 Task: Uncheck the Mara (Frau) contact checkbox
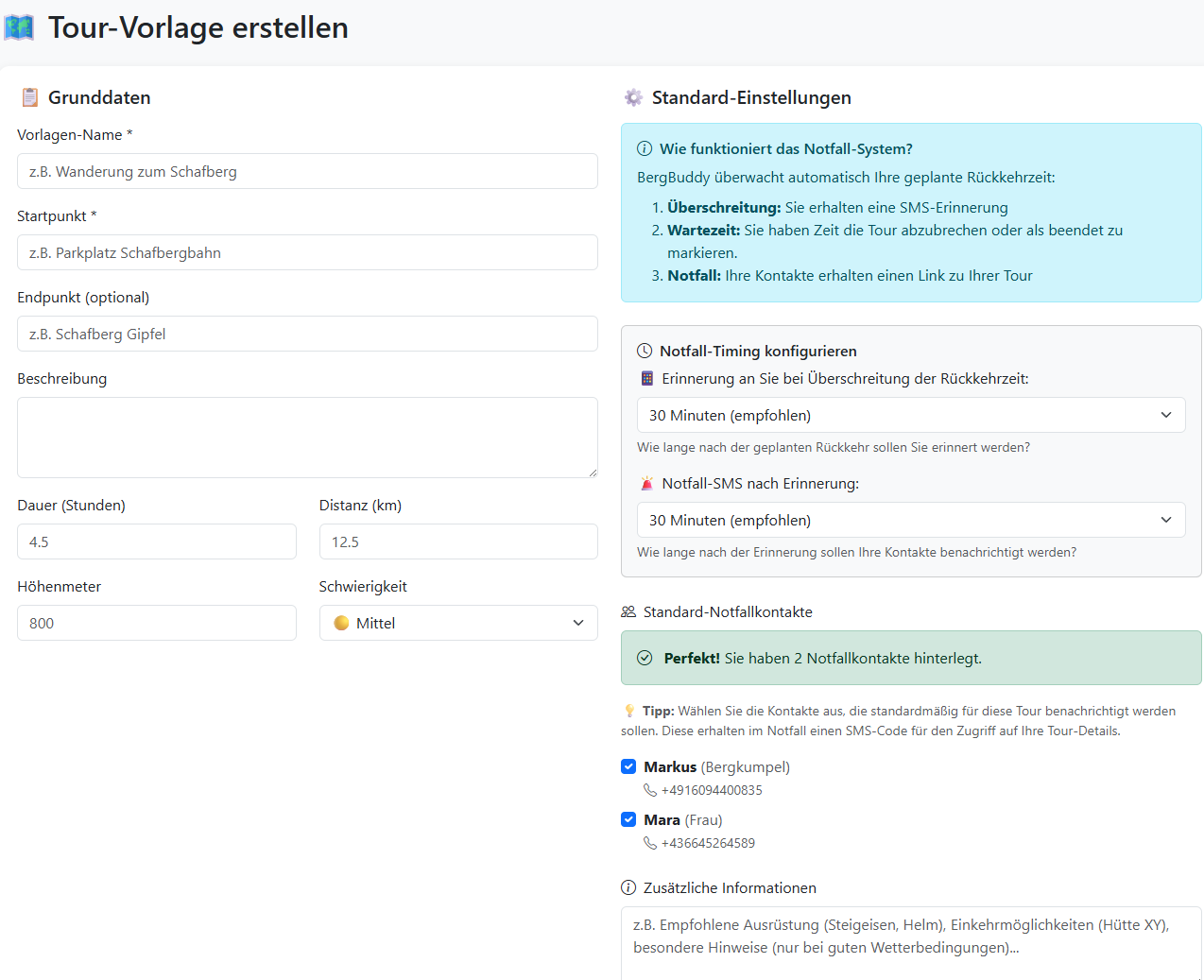point(628,819)
